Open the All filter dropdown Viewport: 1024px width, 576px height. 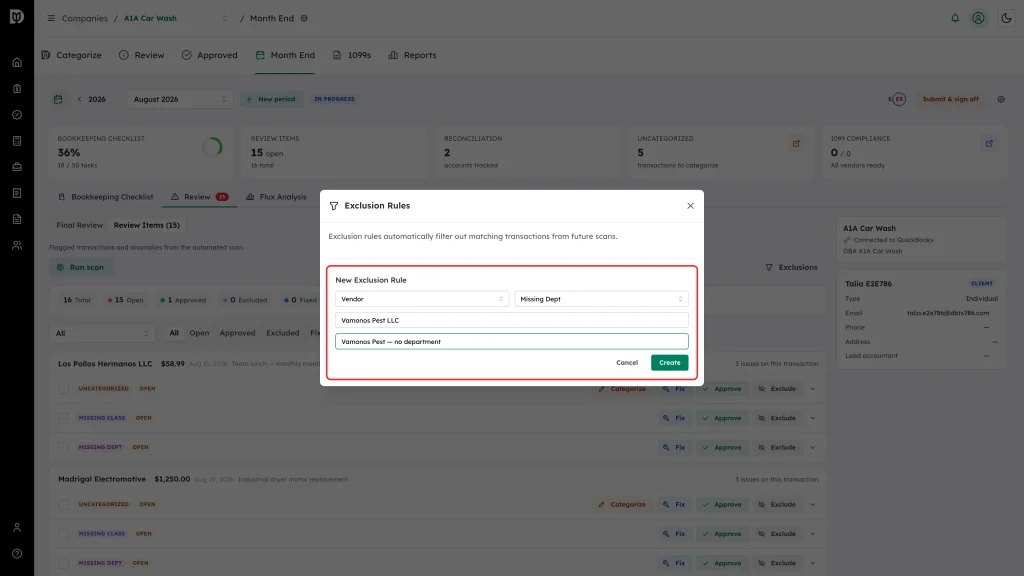[102, 333]
